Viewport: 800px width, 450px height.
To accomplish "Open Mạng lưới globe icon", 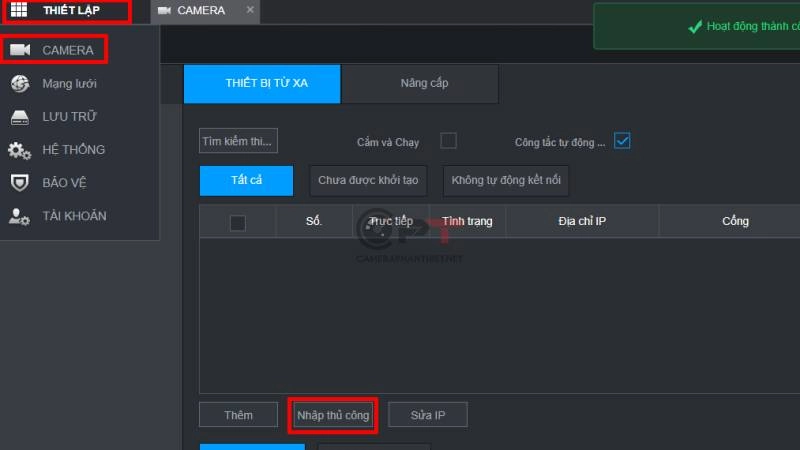I will (x=20, y=83).
